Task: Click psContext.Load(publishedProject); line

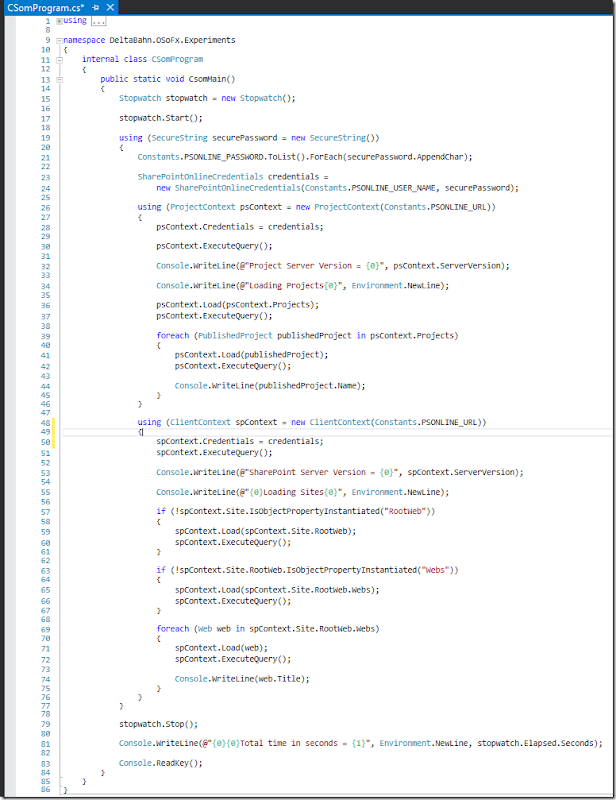Action: point(252,355)
